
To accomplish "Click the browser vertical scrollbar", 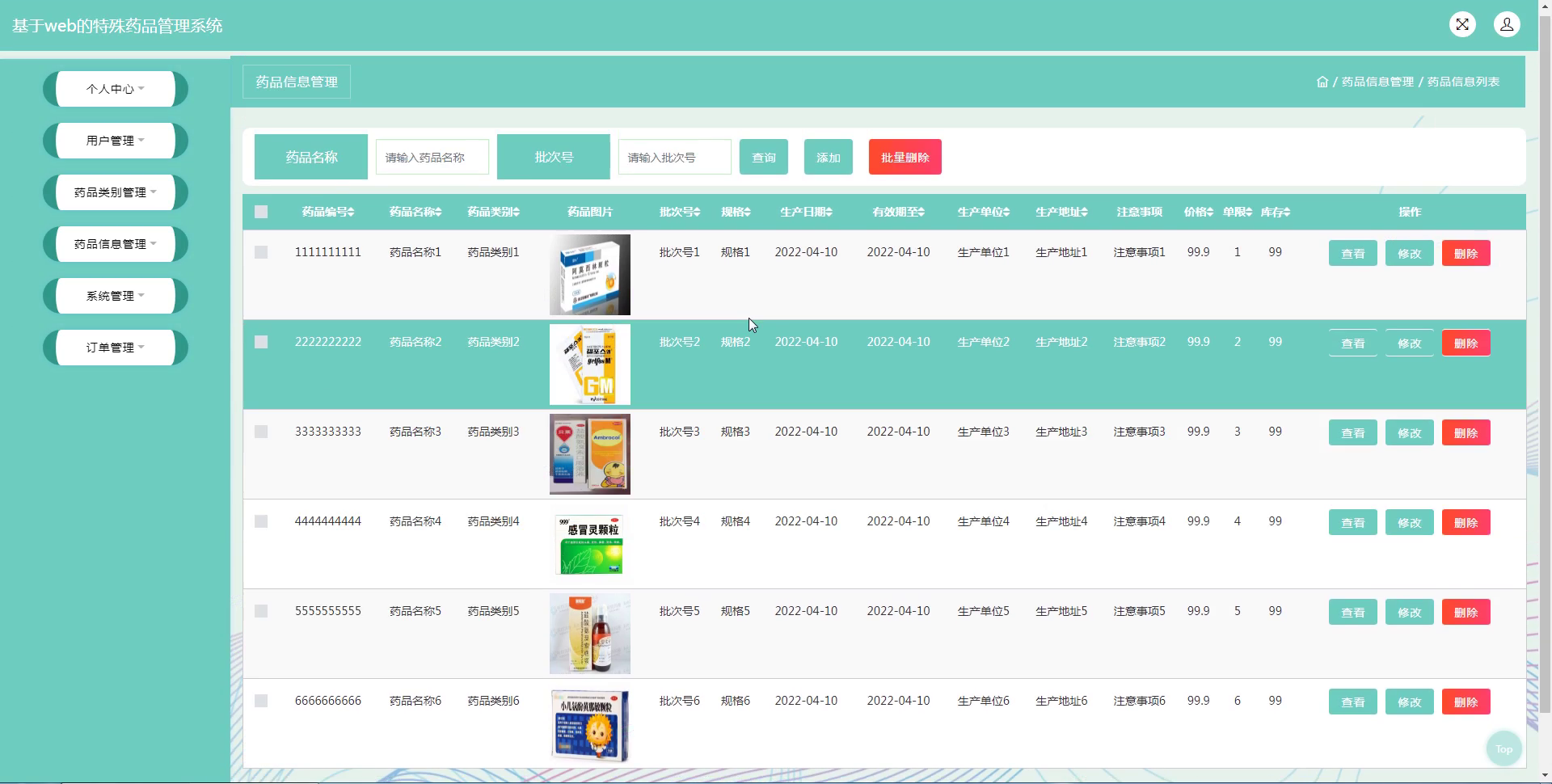I will (x=1545, y=364).
